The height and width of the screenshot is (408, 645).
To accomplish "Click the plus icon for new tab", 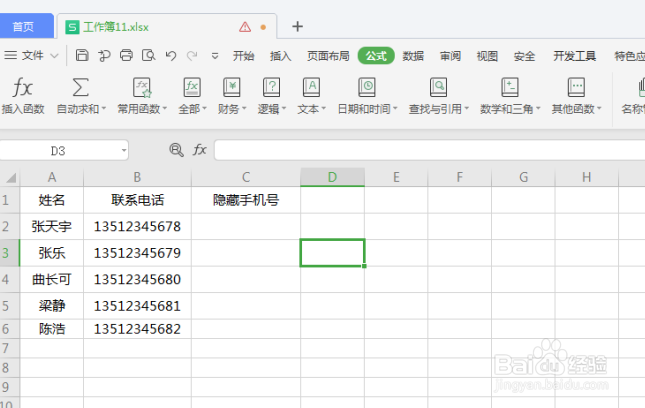I will [x=297, y=26].
